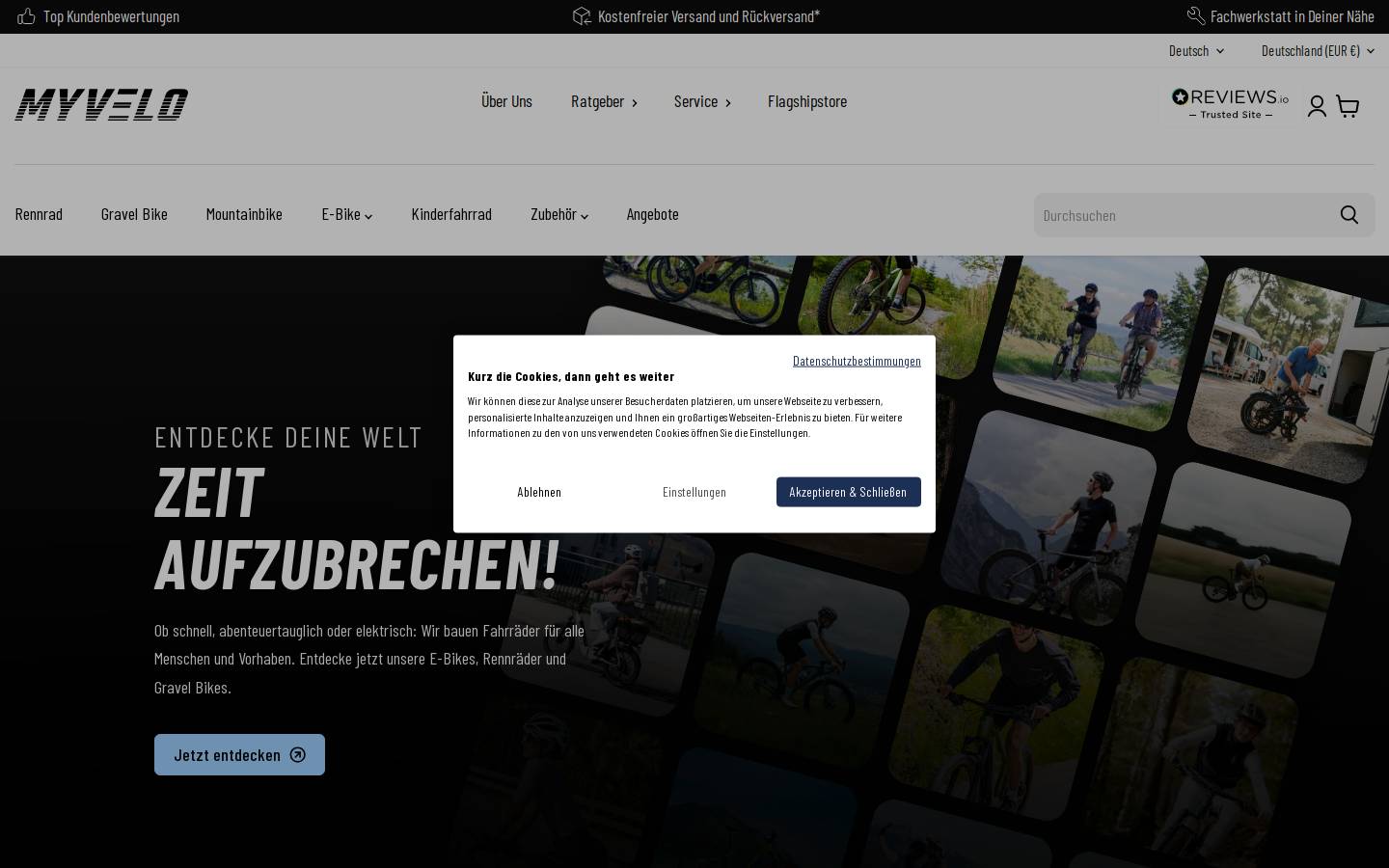Open the REVIEWS.io Trusted Site badge

coord(1230,103)
